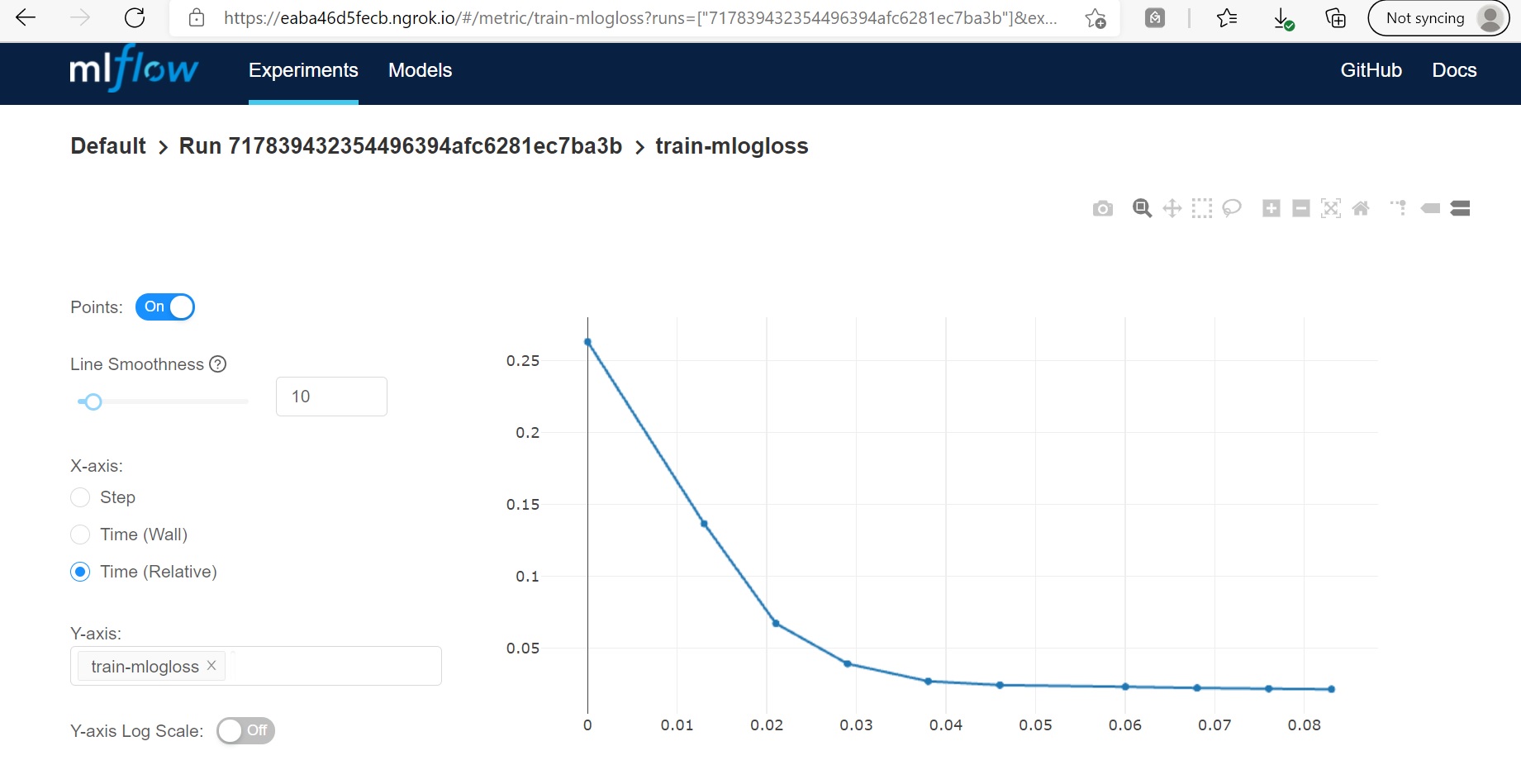Compare data on hover icon
The image size is (1521, 784).
[x=1460, y=208]
